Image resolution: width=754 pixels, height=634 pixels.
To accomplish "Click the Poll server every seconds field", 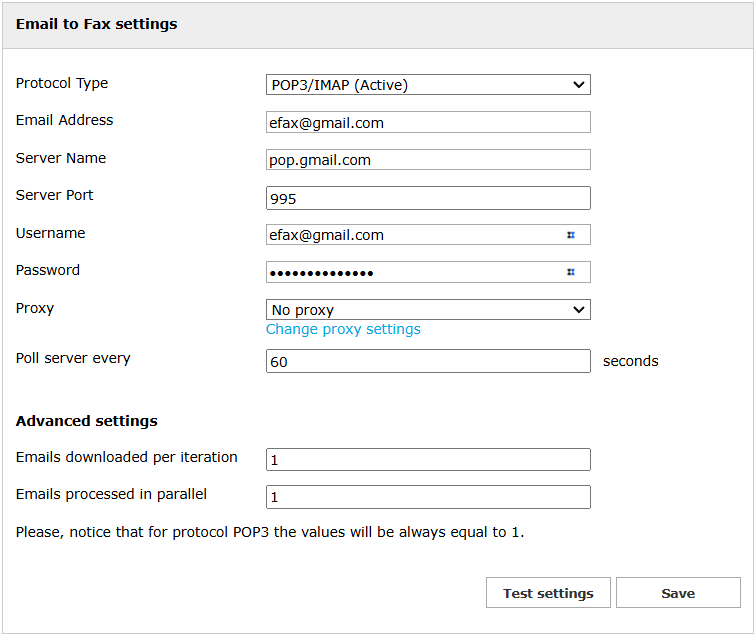I will [x=428, y=361].
